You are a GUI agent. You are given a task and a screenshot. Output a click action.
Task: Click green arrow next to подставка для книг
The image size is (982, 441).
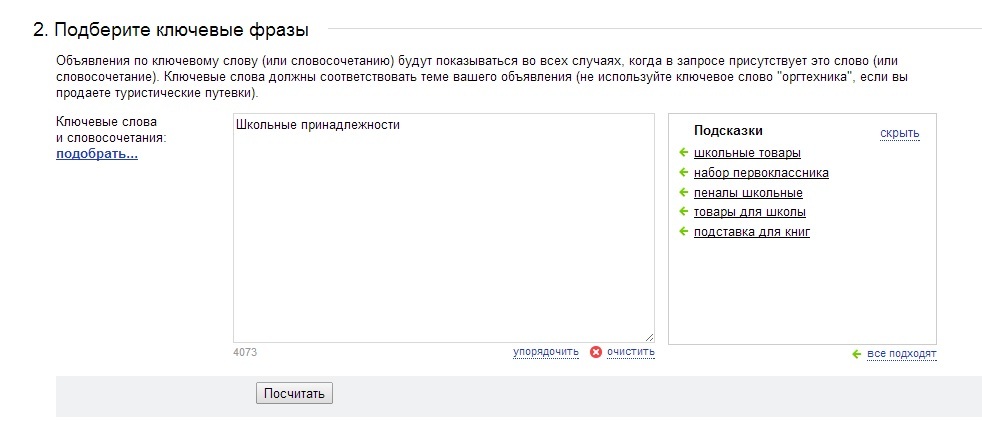[683, 232]
